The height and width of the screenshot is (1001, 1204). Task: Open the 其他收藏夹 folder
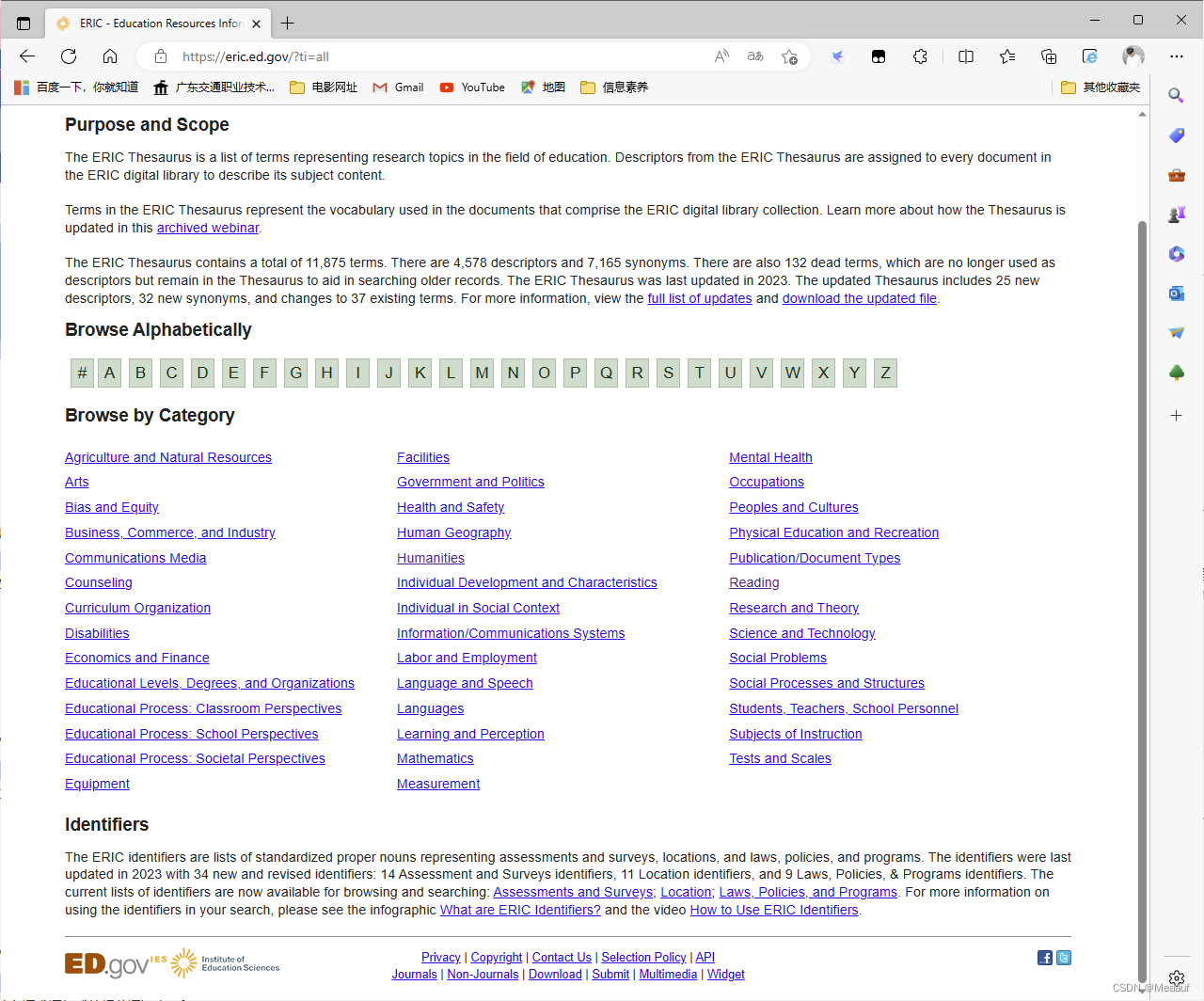pyautogui.click(x=1101, y=87)
